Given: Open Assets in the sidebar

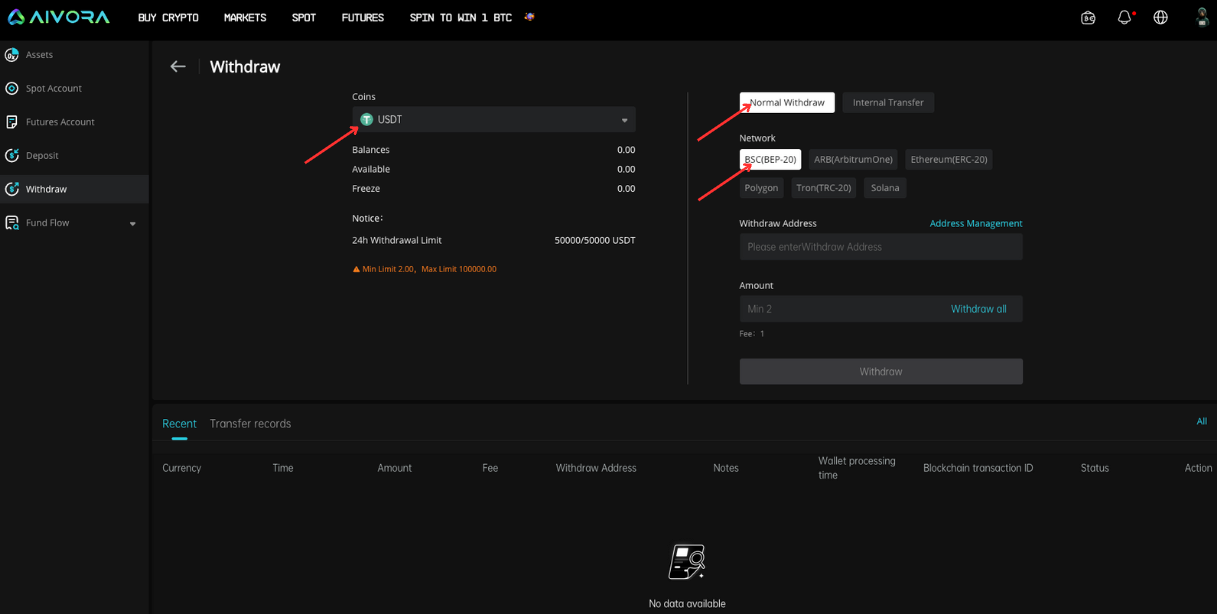Looking at the screenshot, I should click(39, 55).
